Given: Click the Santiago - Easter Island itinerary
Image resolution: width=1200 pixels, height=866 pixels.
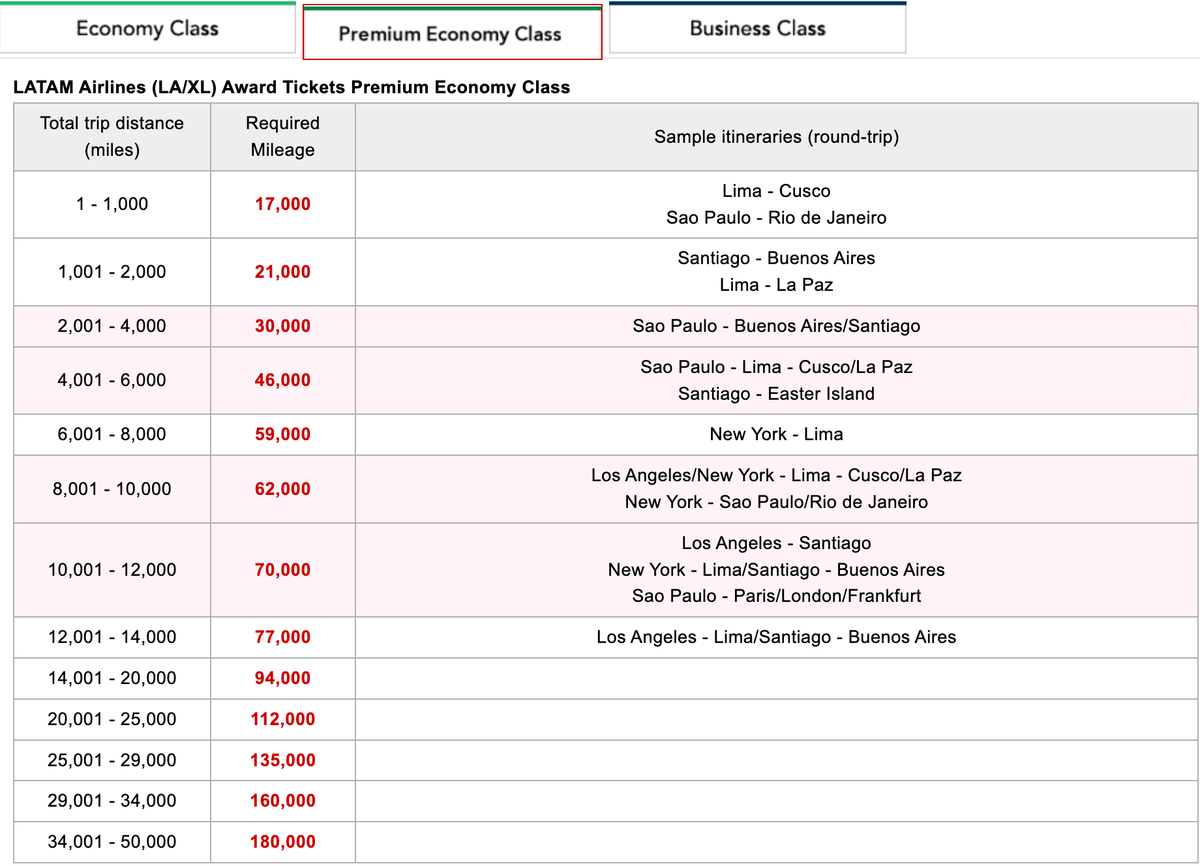Looking at the screenshot, I should click(x=776, y=394).
